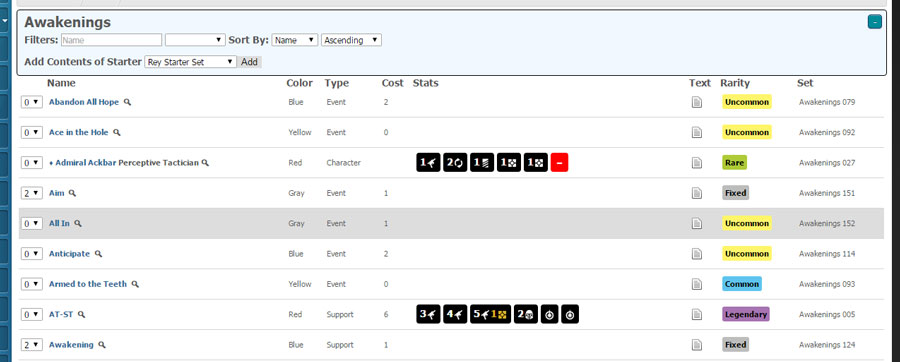View card text icon for Ace in the Hole
Screen dimensions: 900x362
pos(696,133)
